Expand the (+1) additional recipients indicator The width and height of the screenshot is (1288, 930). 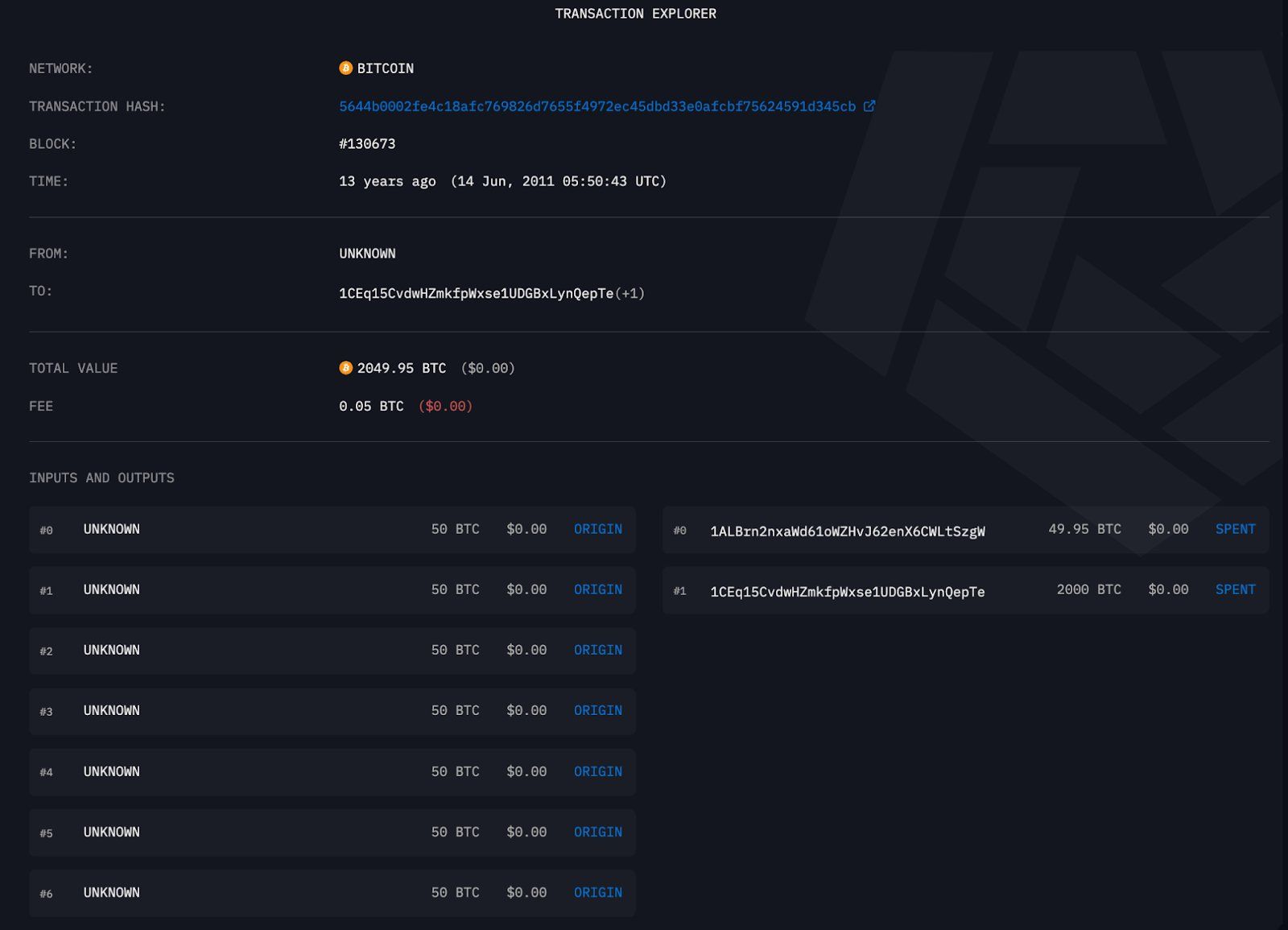630,294
